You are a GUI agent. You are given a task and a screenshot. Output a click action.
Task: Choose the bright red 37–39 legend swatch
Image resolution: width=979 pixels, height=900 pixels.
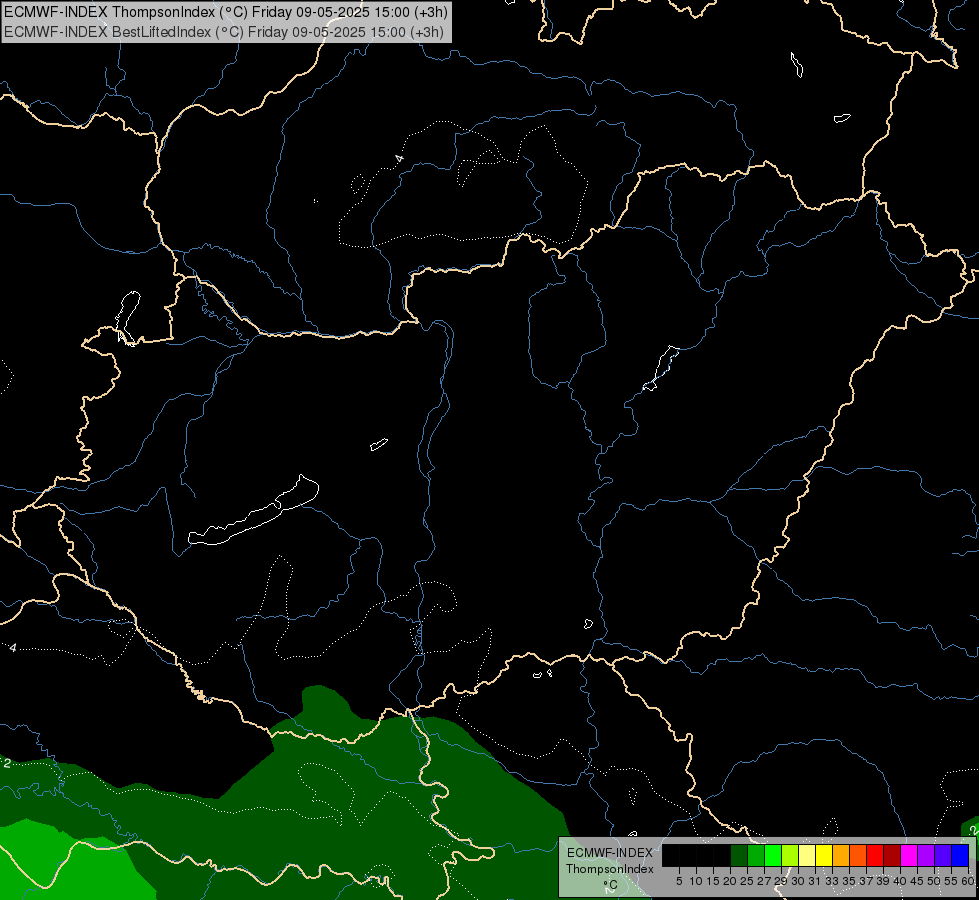[x=875, y=855]
